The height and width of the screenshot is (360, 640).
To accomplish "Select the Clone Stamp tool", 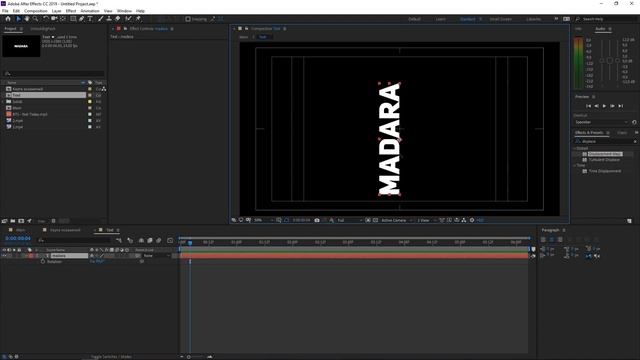I will (x=109, y=19).
